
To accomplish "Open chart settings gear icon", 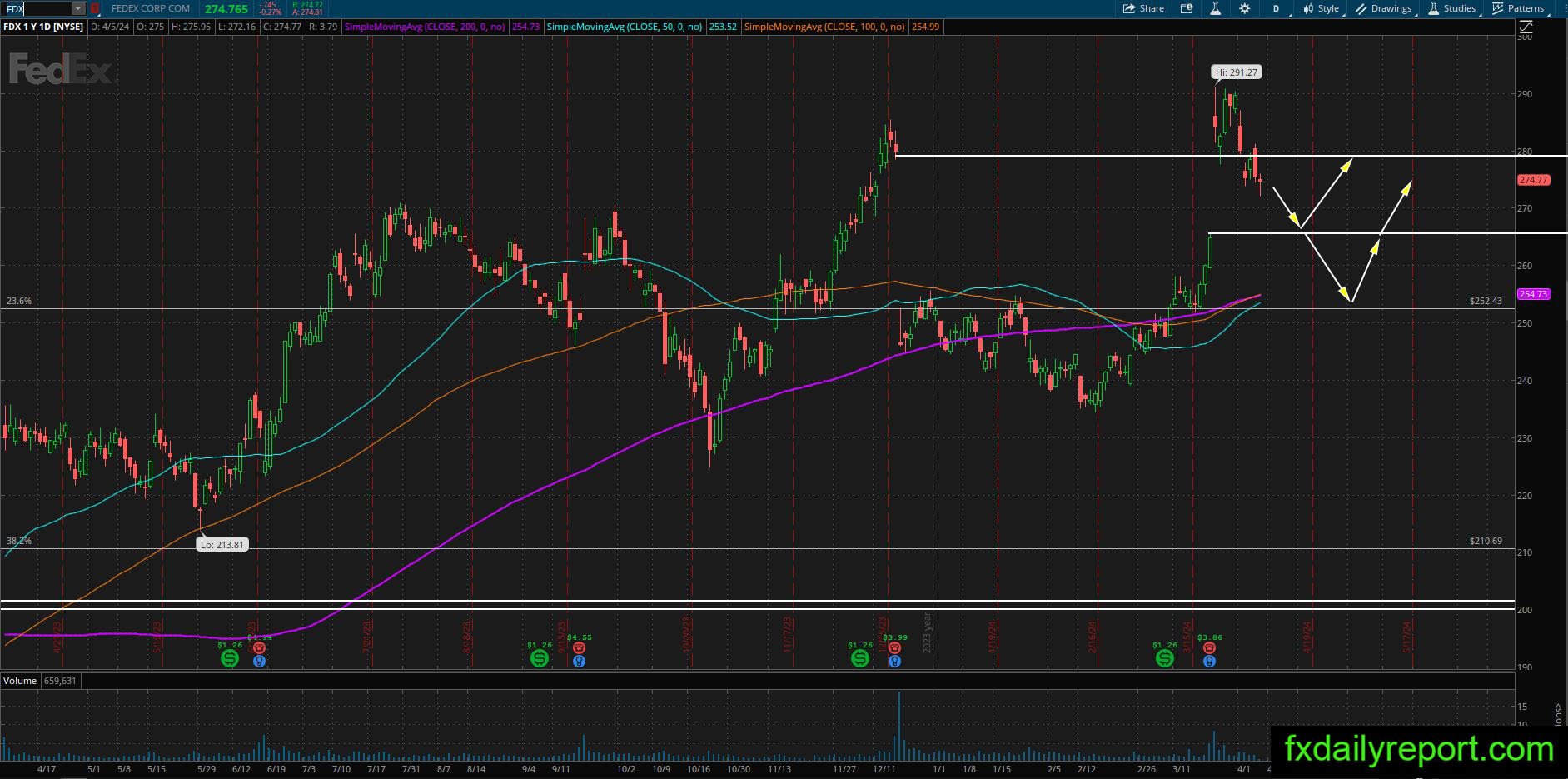I will (1245, 8).
